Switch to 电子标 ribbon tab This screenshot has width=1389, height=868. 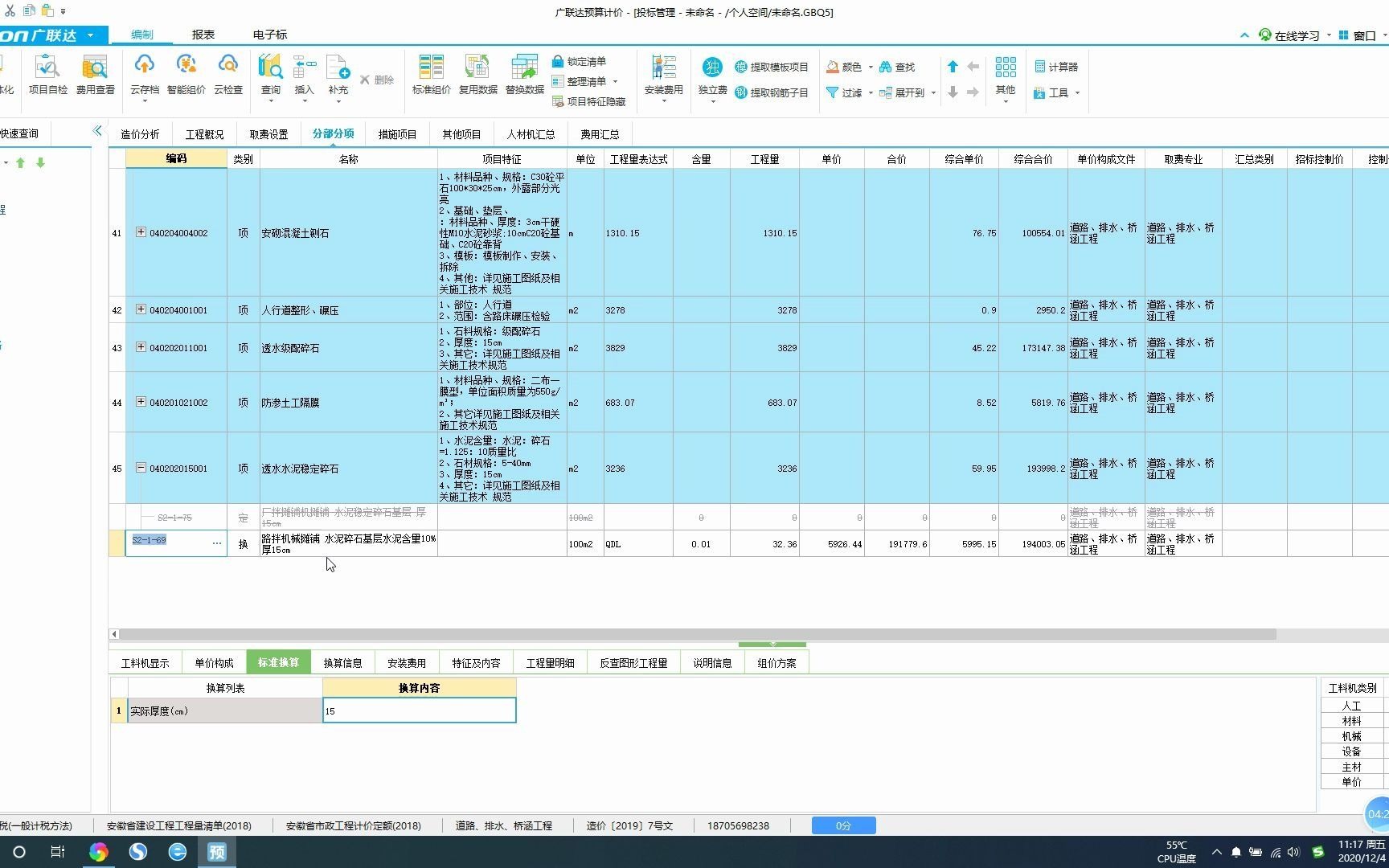click(270, 35)
